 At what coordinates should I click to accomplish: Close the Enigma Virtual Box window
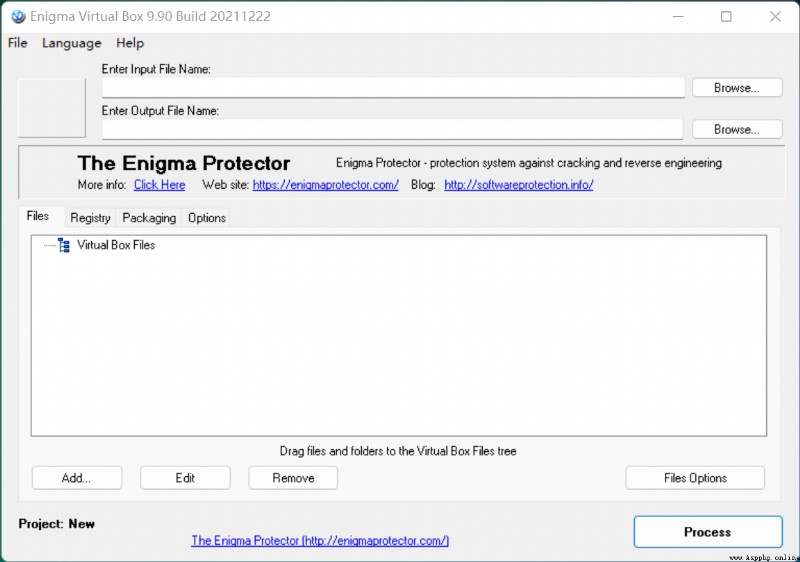click(x=775, y=16)
